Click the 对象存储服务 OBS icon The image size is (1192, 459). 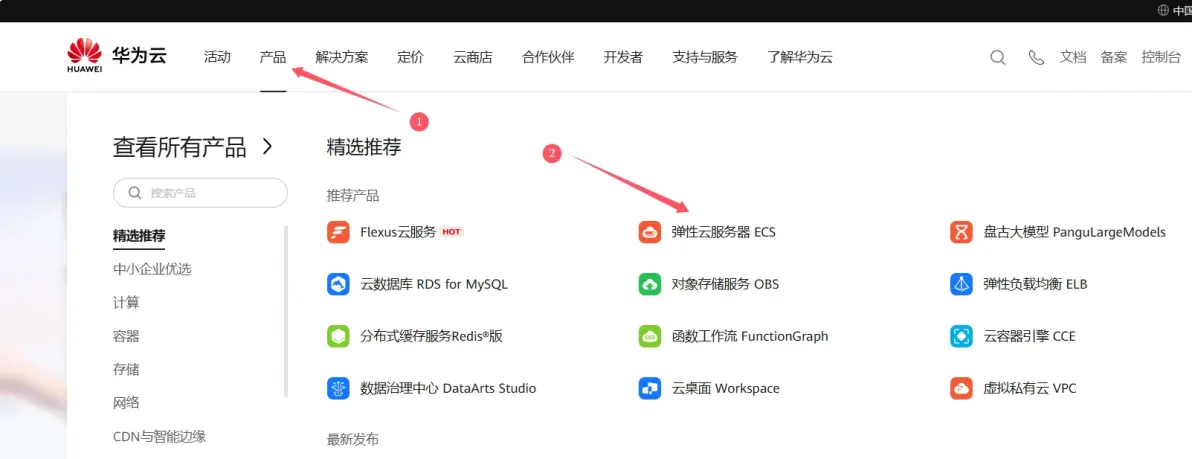point(650,284)
